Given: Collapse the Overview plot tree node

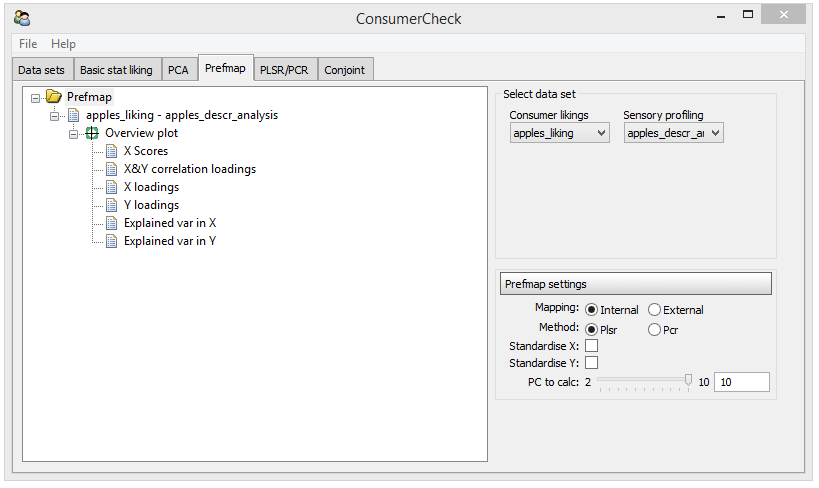Looking at the screenshot, I should tap(74, 134).
